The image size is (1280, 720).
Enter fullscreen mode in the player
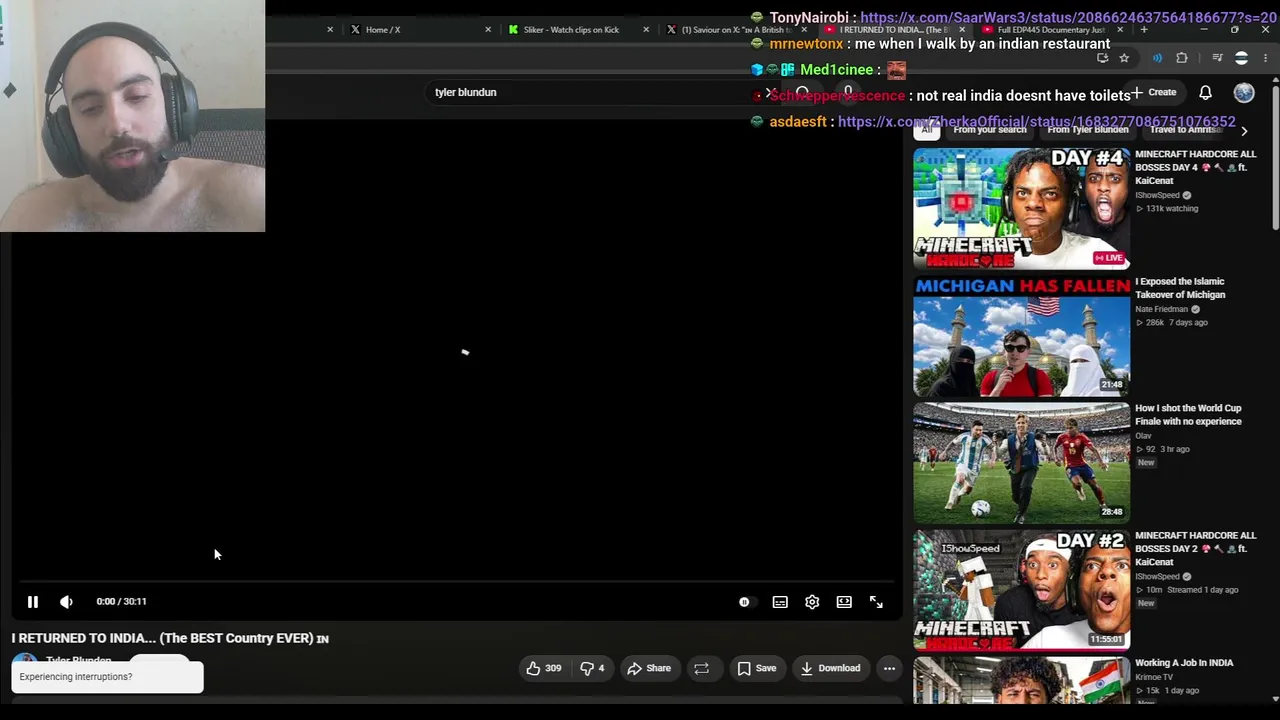click(x=876, y=602)
